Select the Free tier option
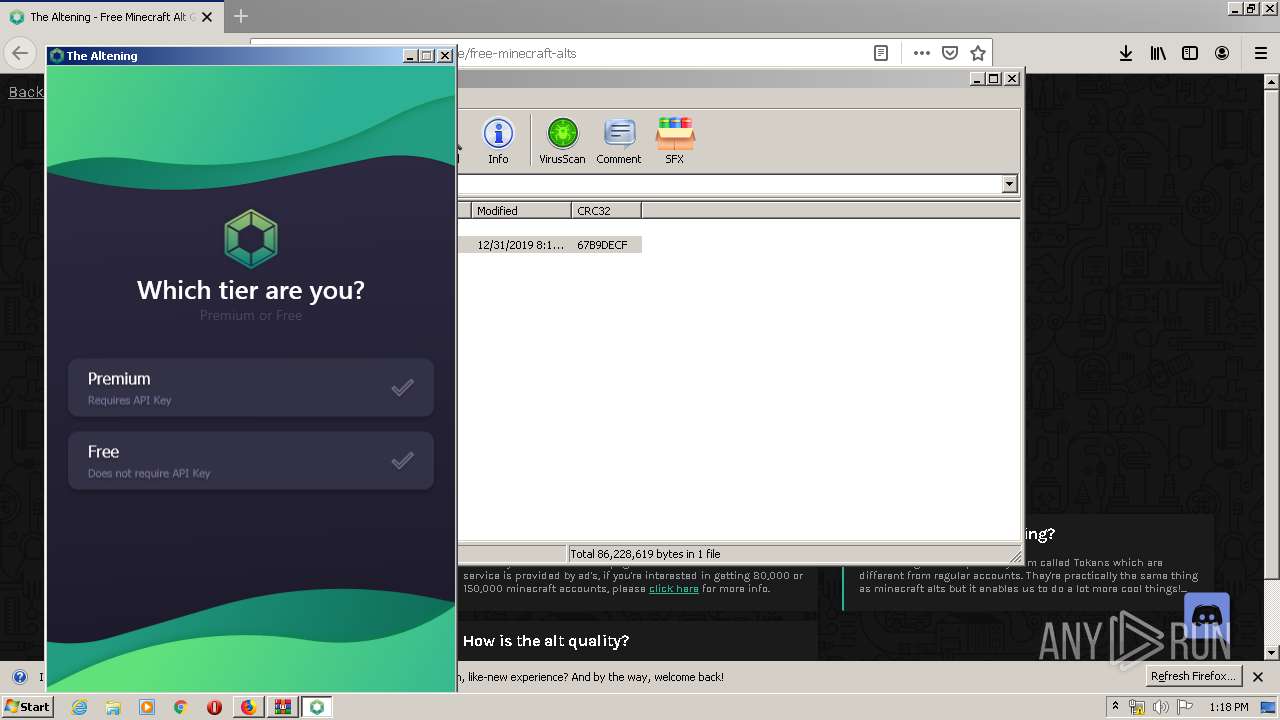Viewport: 1280px width, 720px height. click(x=251, y=460)
